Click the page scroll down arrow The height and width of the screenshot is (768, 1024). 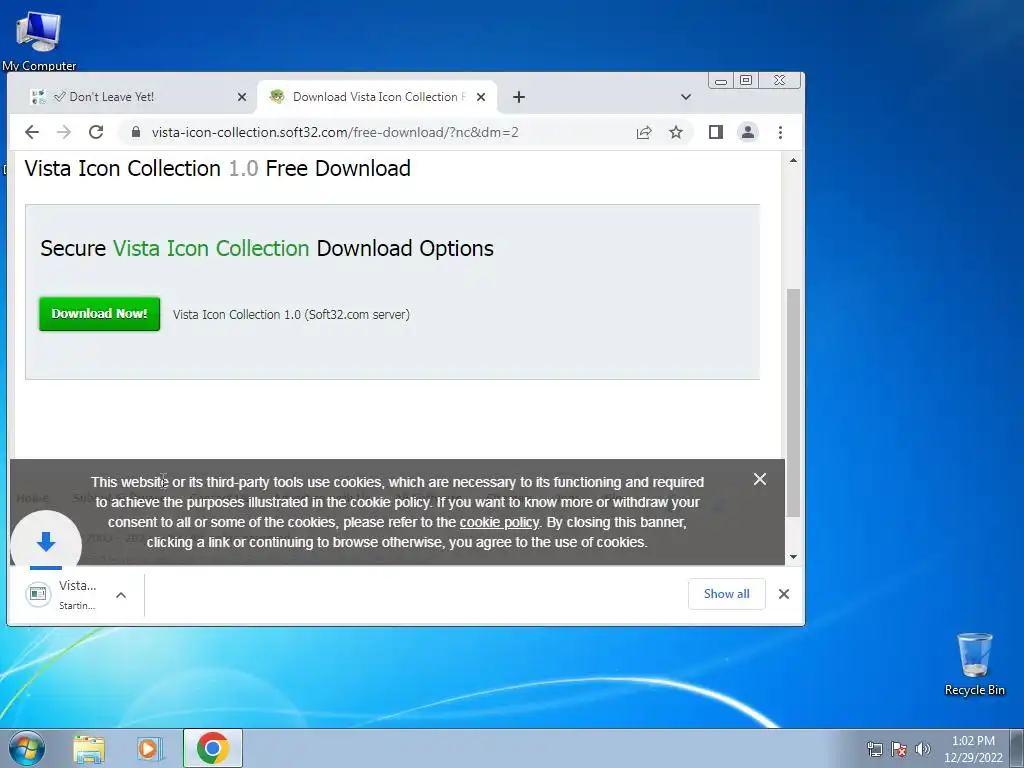(x=793, y=556)
